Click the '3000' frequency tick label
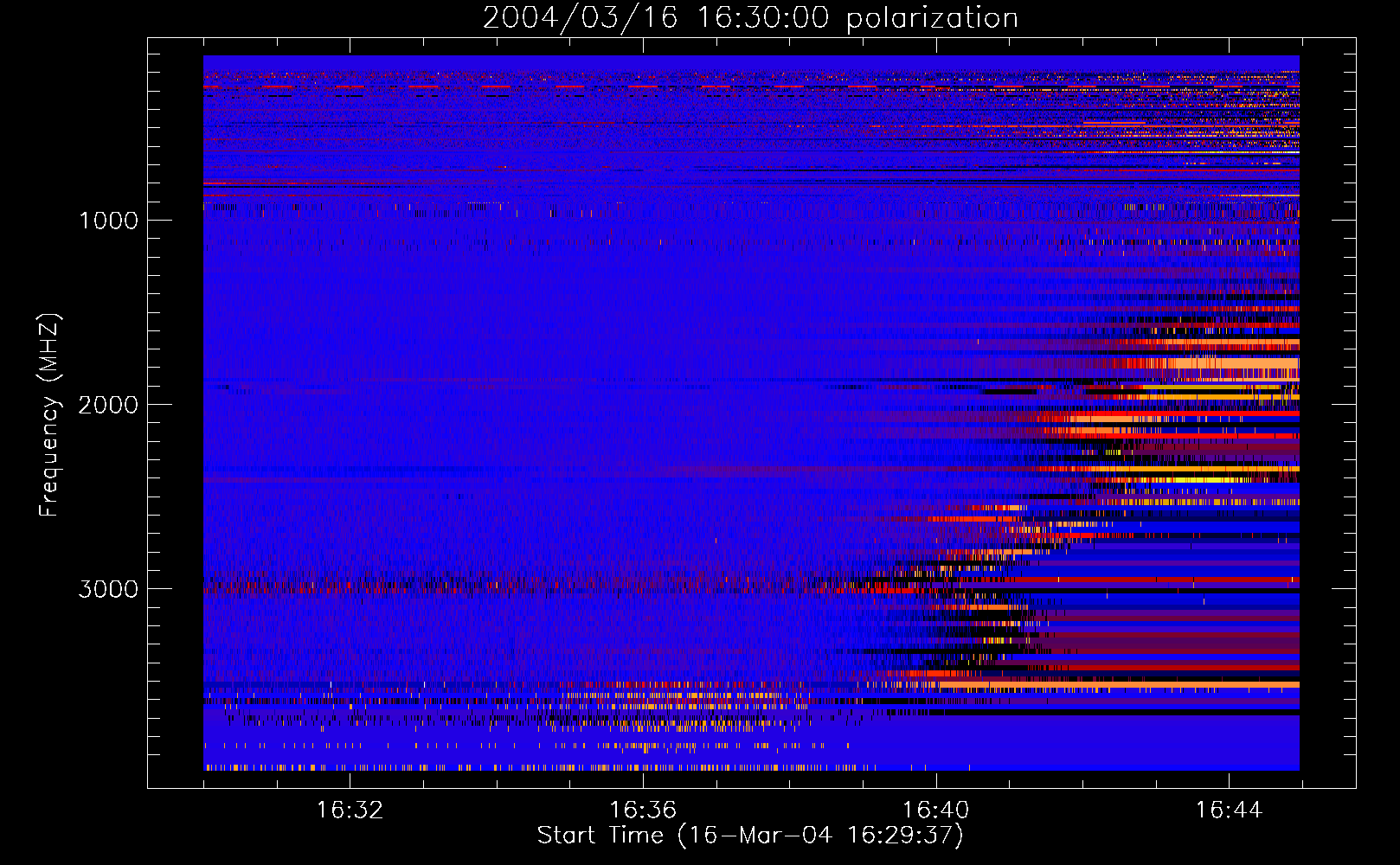Screen dimensions: 1400x865 coord(108,589)
